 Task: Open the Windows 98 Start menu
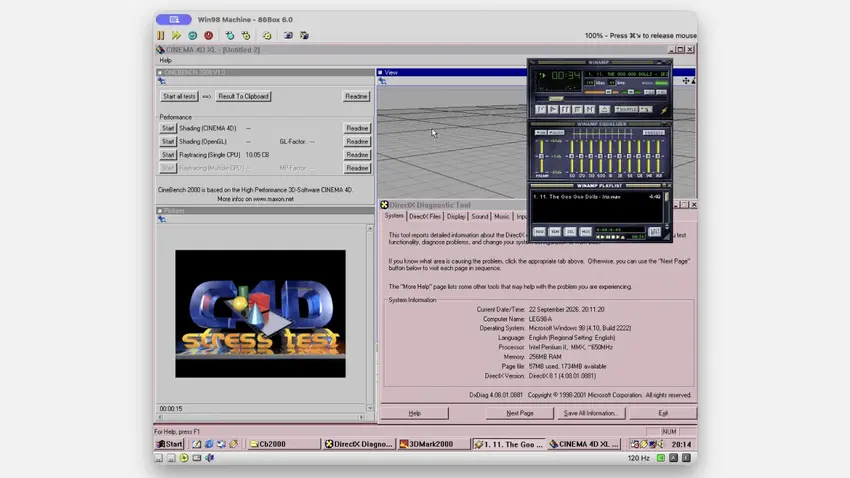[170, 444]
